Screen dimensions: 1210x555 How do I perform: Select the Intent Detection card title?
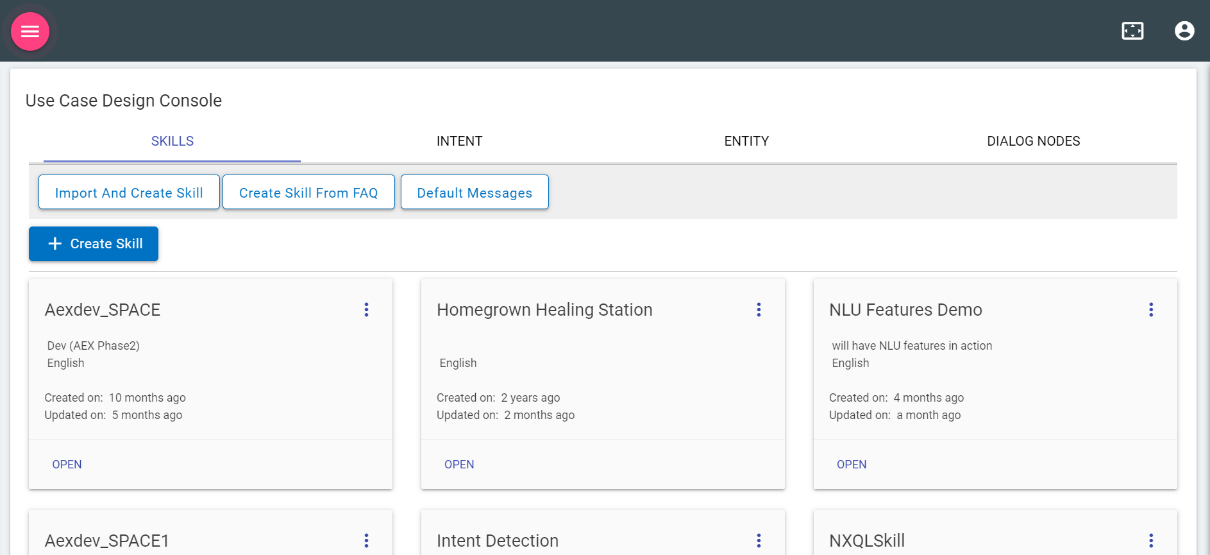498,541
